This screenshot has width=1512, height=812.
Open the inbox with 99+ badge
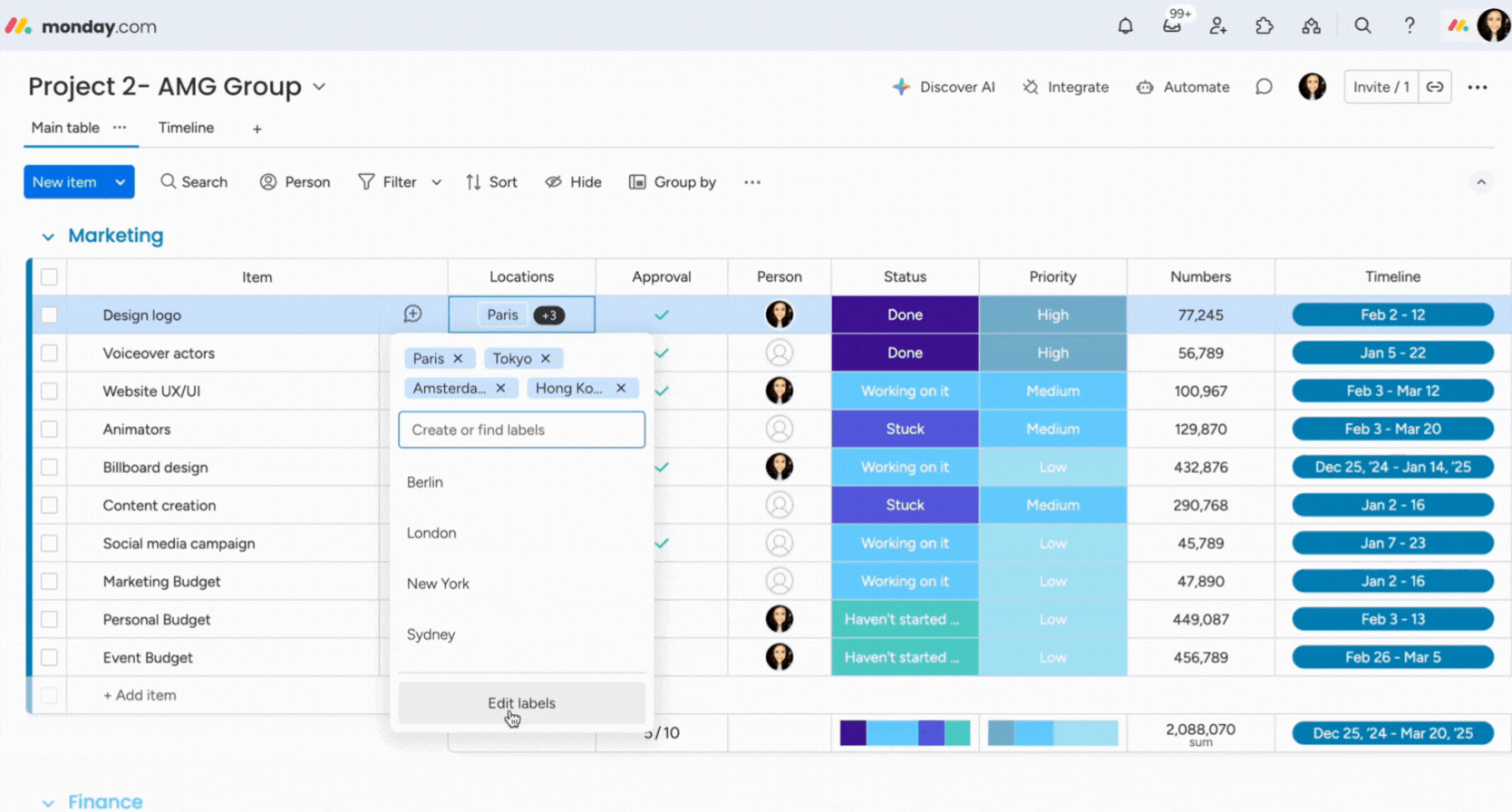[x=1172, y=25]
